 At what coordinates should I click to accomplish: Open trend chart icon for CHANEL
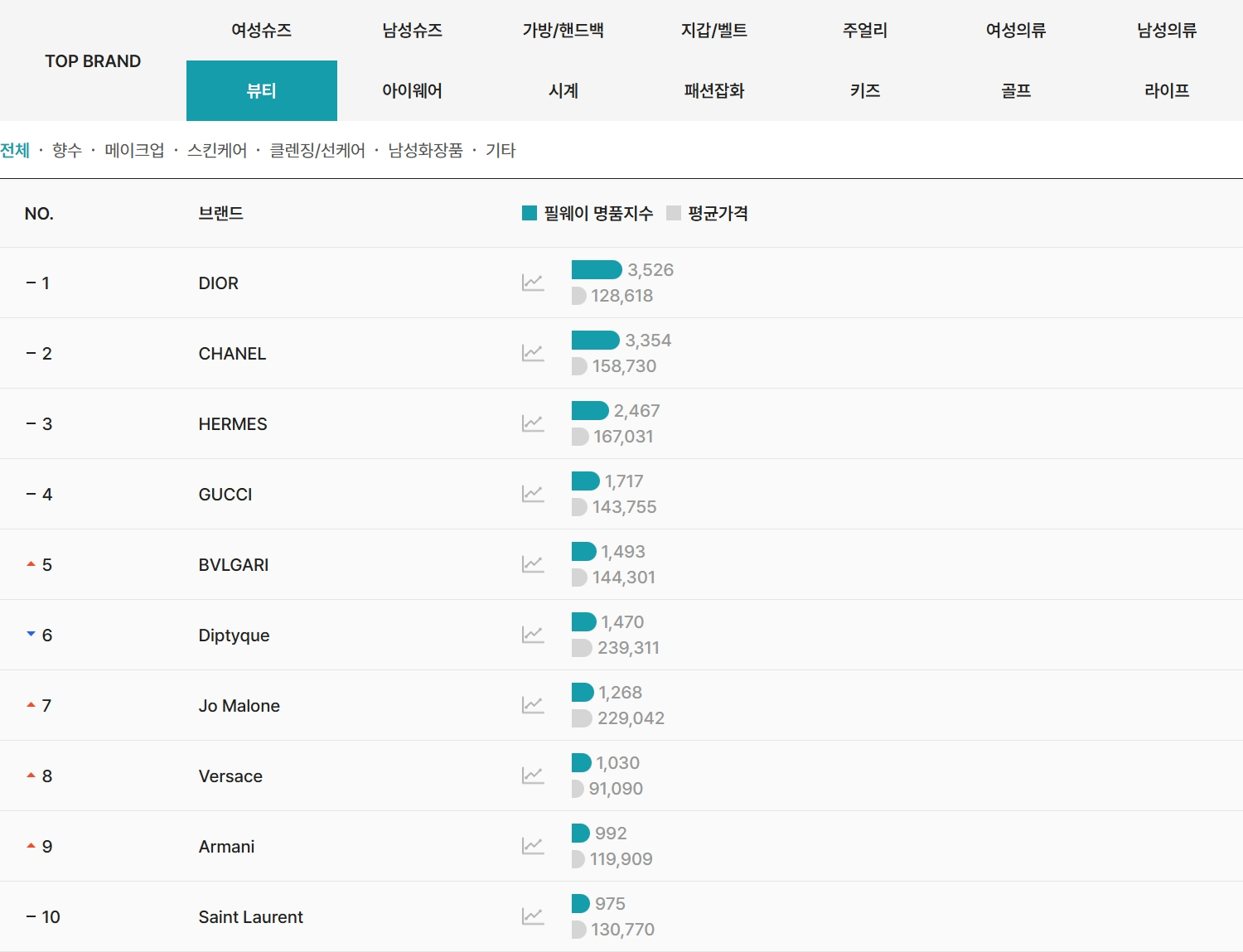[533, 353]
